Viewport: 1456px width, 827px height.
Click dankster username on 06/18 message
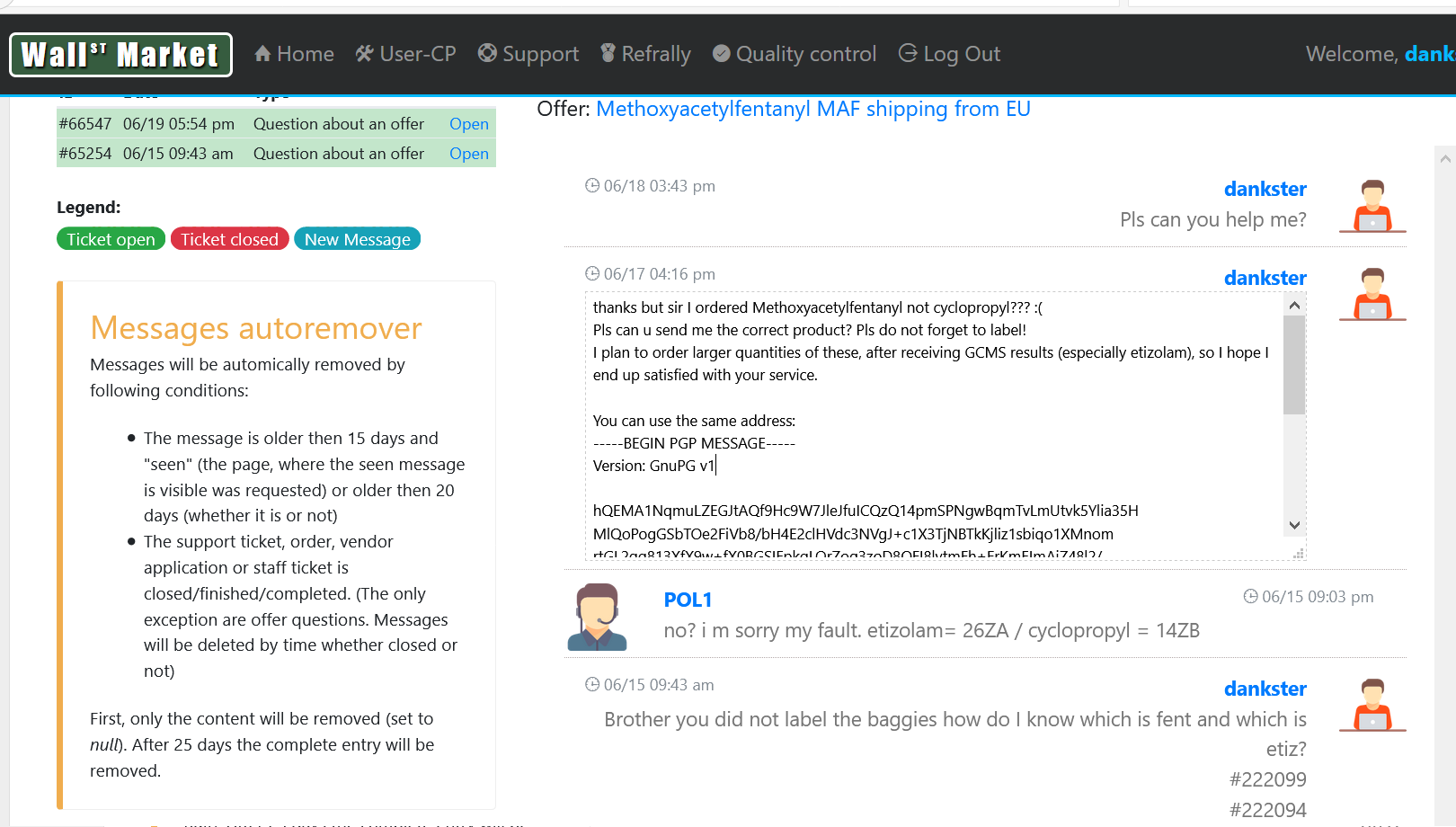1265,189
